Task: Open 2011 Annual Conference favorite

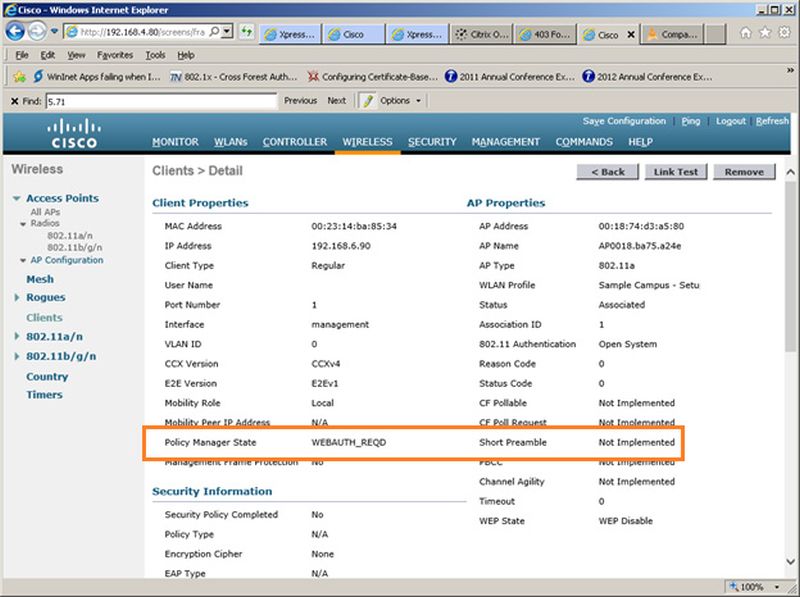Action: 509,77
